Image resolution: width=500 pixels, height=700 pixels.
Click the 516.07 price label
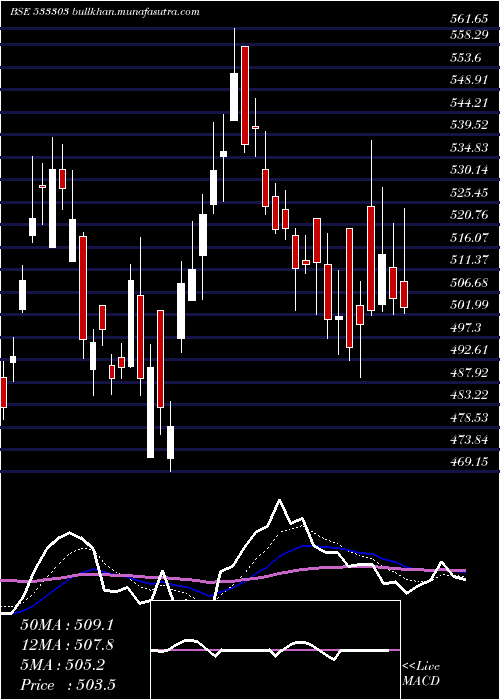(469, 238)
